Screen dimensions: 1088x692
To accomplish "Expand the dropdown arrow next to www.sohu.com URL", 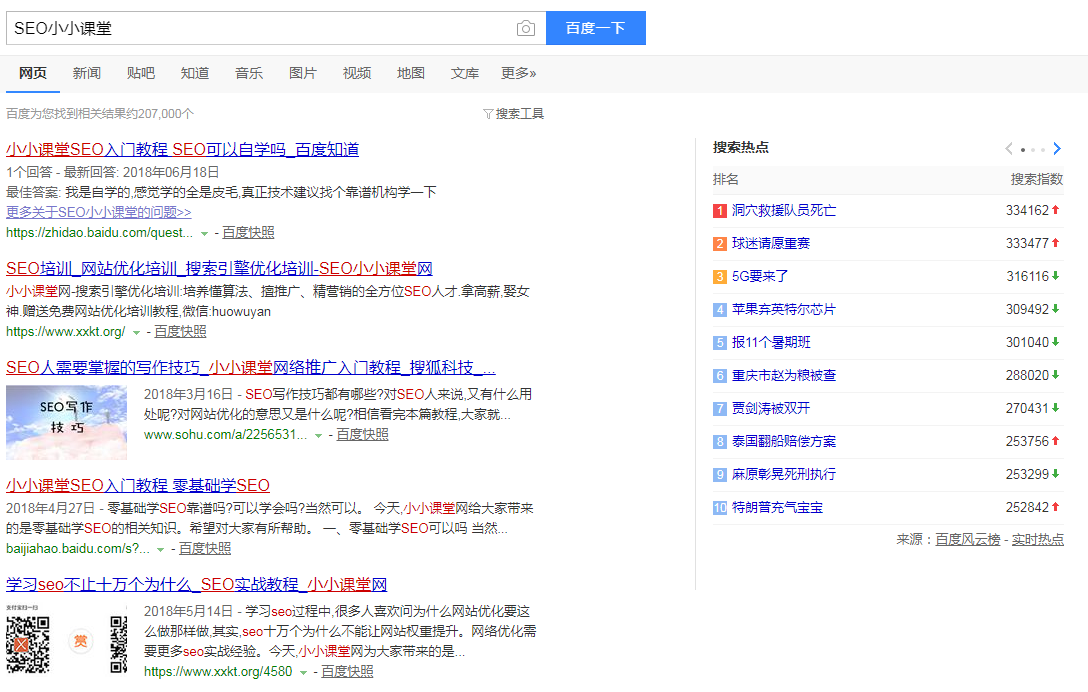I will pos(318,436).
